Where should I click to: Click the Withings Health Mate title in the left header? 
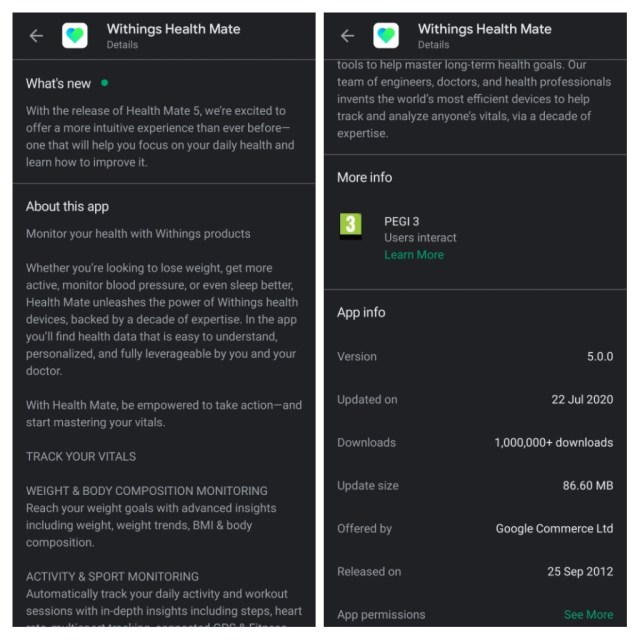(173, 29)
